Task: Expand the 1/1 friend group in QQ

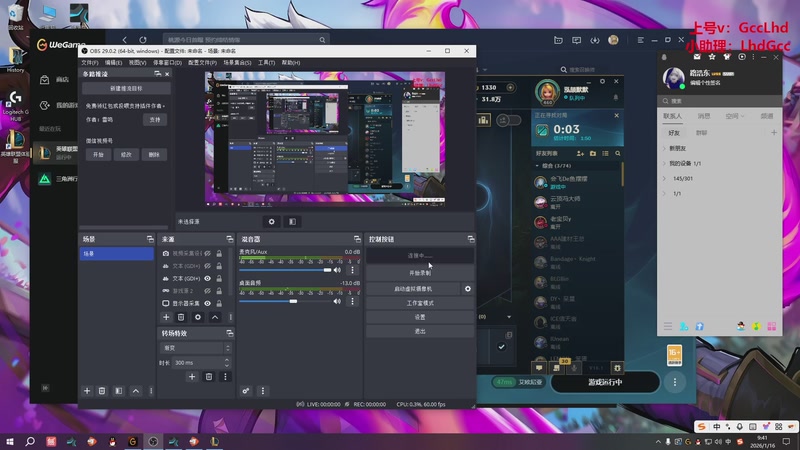Action: [x=664, y=194]
